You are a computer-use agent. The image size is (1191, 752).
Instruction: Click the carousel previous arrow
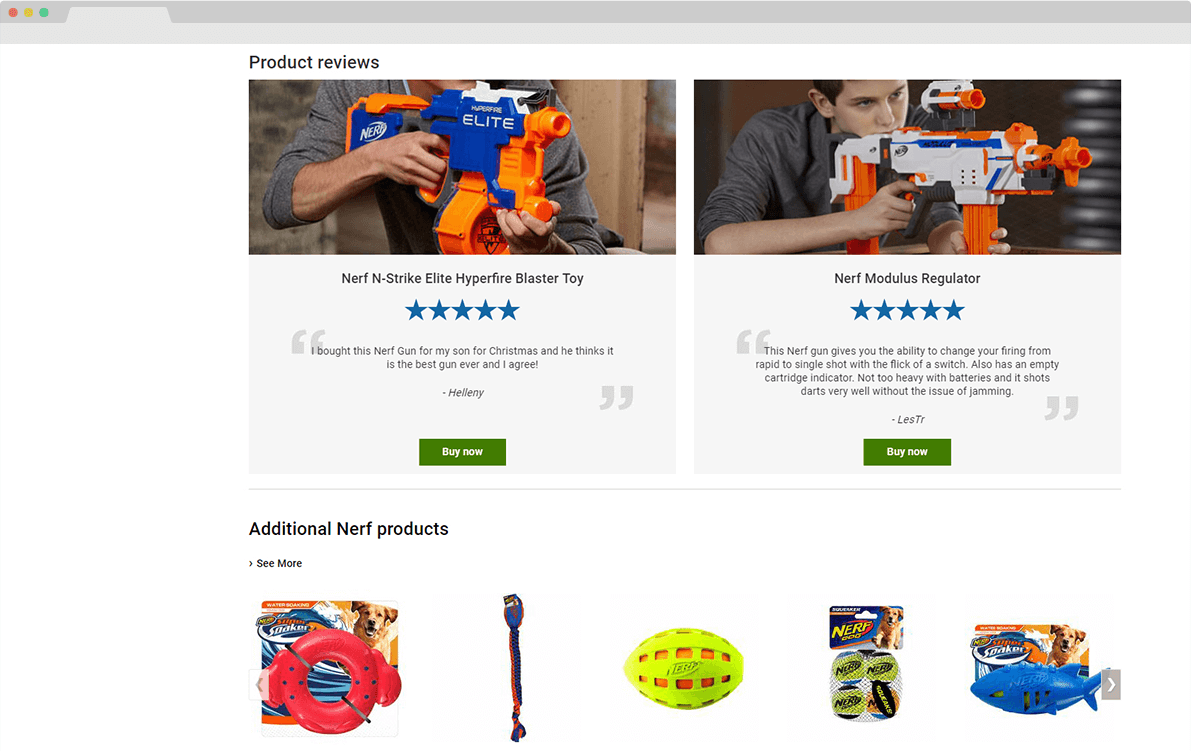(x=258, y=684)
